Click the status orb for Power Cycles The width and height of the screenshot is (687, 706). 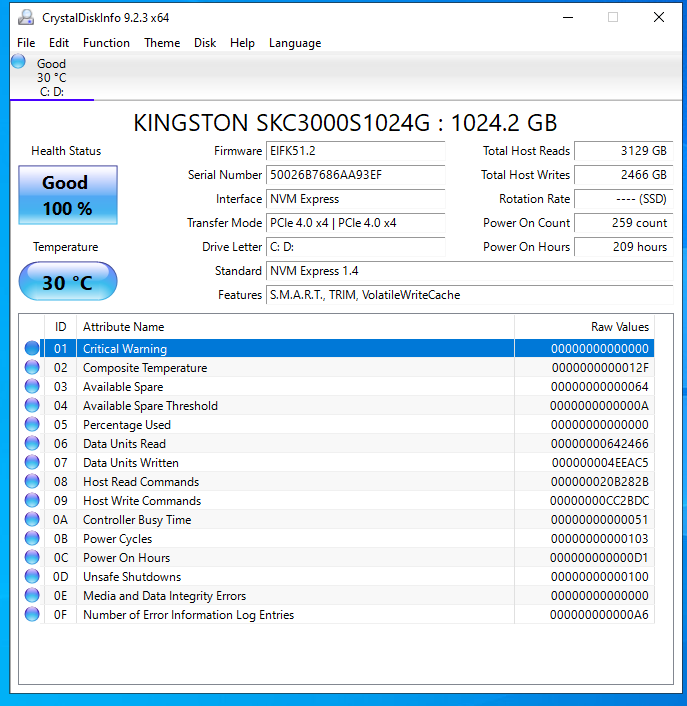point(32,538)
